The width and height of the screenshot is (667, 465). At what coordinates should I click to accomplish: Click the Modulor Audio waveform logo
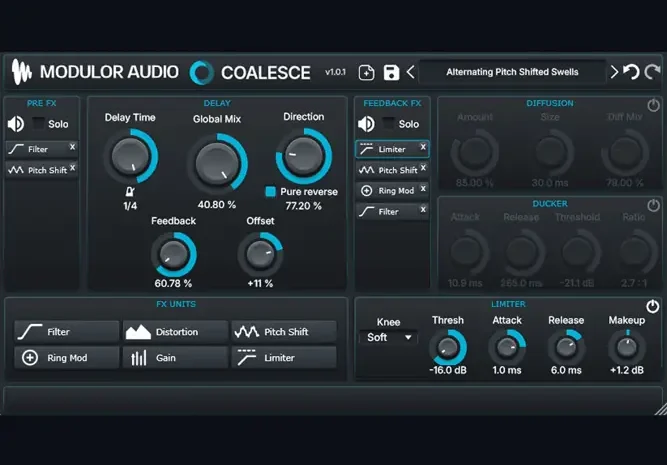[x=21, y=71]
